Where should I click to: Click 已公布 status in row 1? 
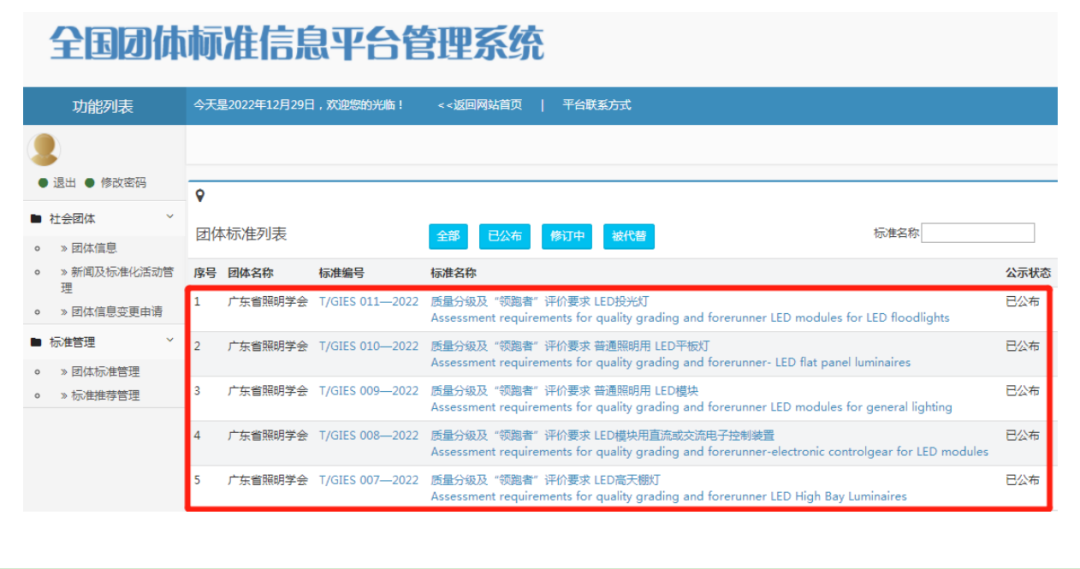tap(1022, 301)
